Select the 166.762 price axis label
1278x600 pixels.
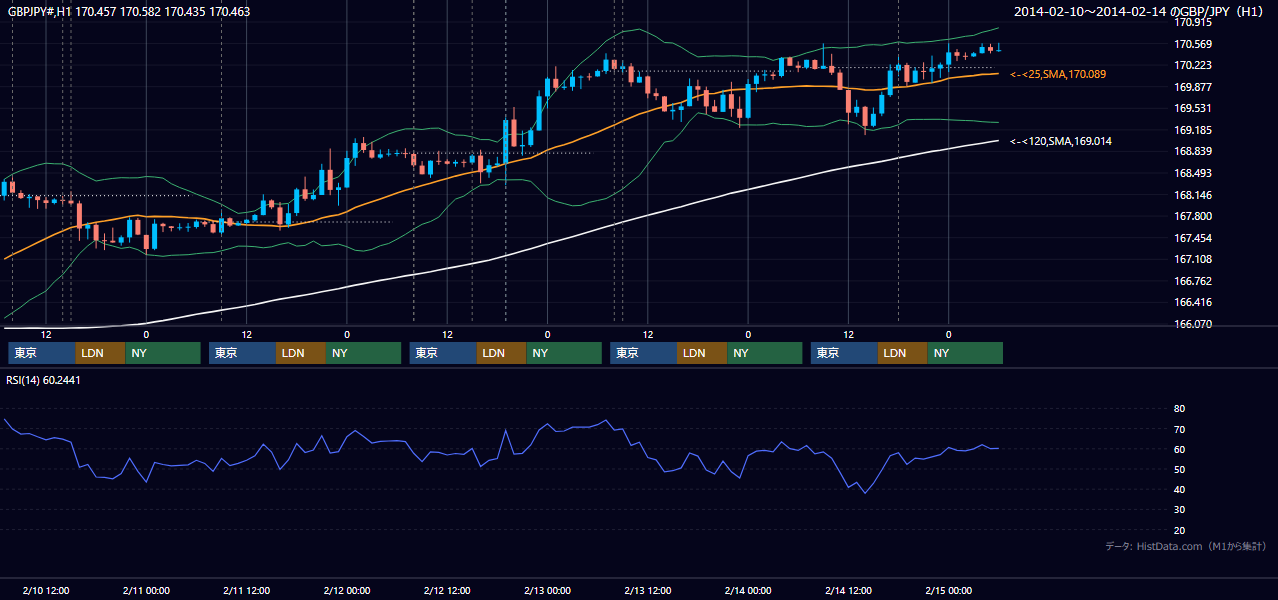(x=1193, y=281)
